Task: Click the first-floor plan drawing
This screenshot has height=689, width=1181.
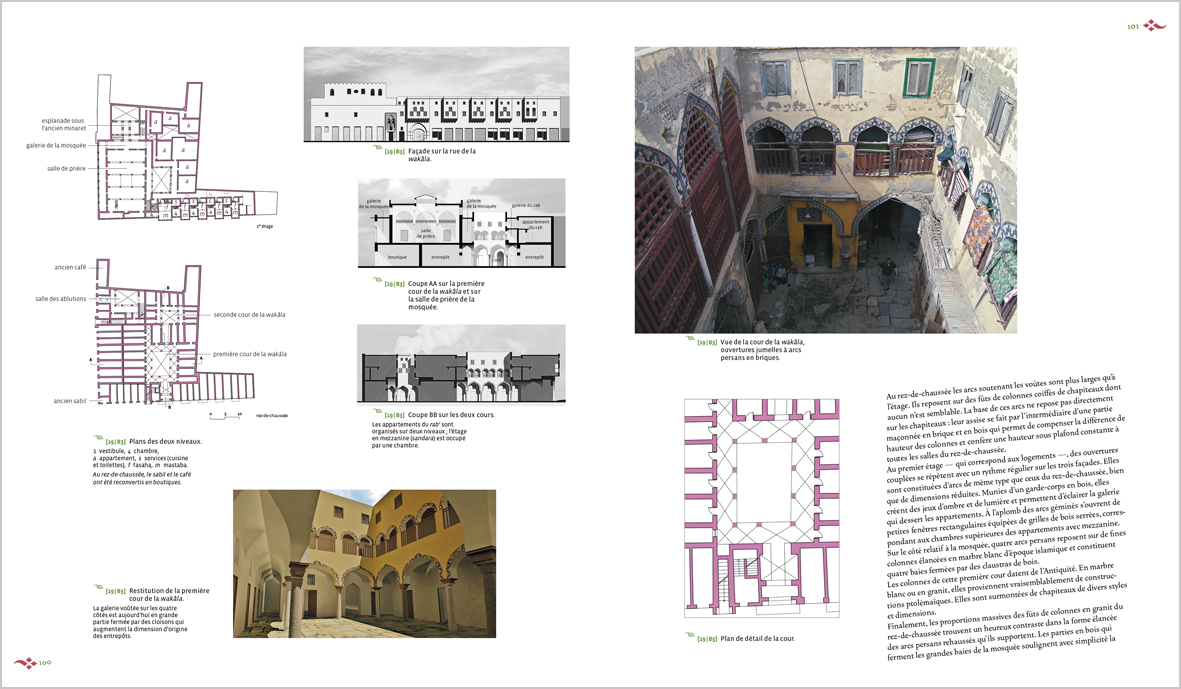Action: pos(186,148)
